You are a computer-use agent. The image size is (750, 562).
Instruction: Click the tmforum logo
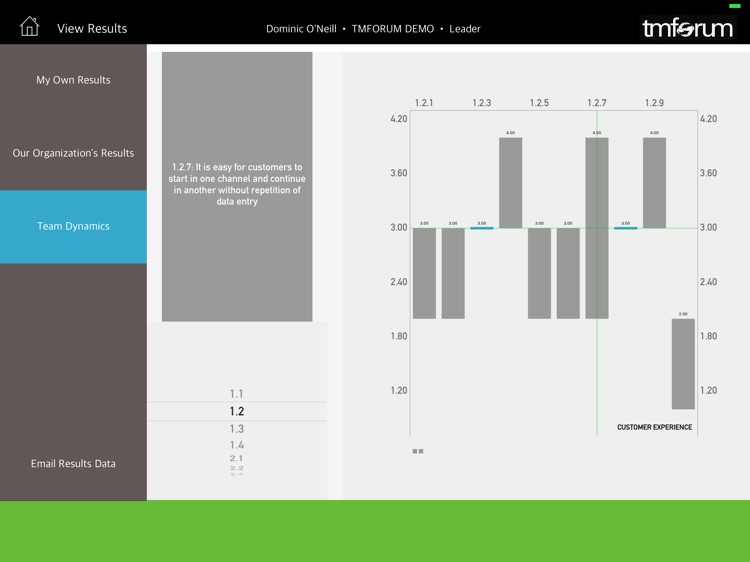click(687, 28)
